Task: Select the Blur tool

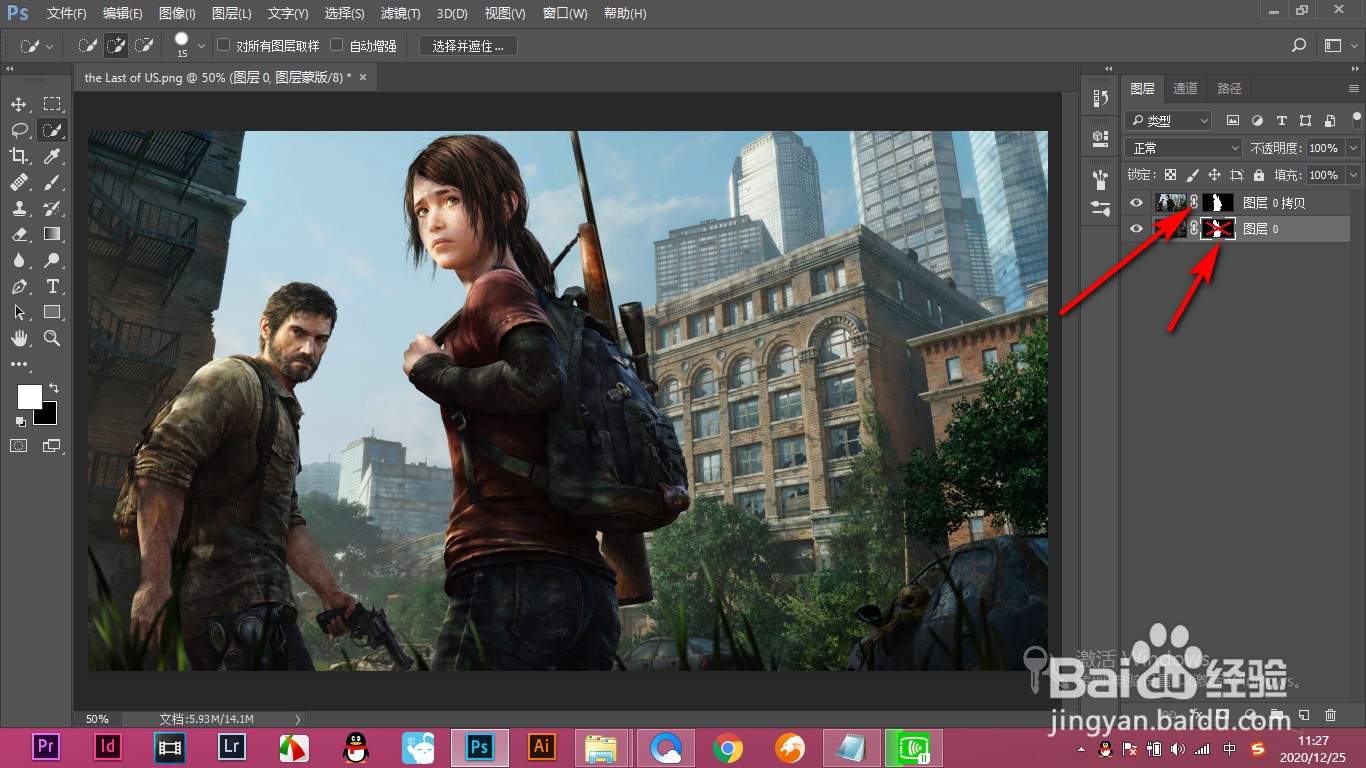Action: (19, 260)
